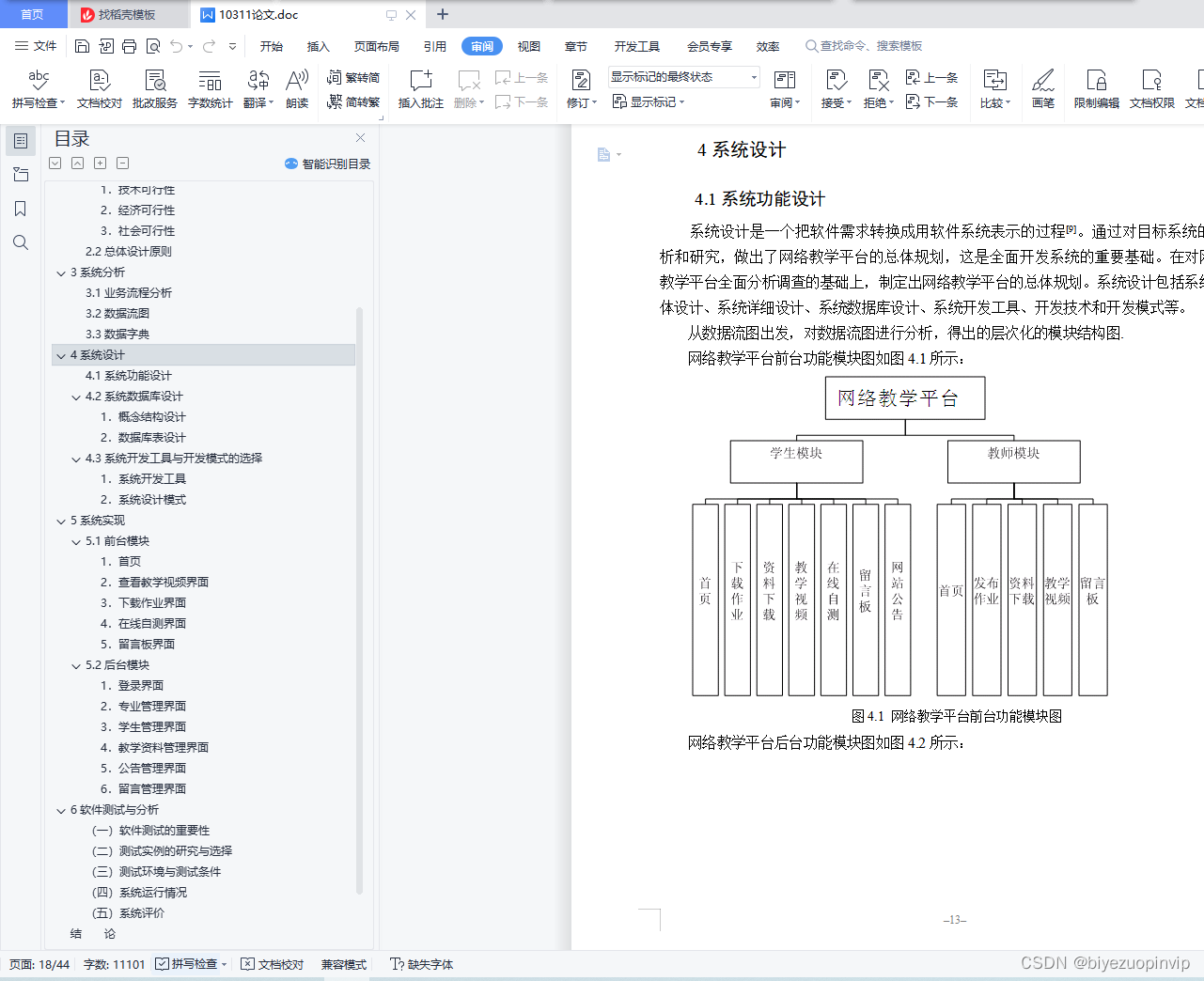Convert text with 简转繁
1204x981 pixels.
(353, 101)
